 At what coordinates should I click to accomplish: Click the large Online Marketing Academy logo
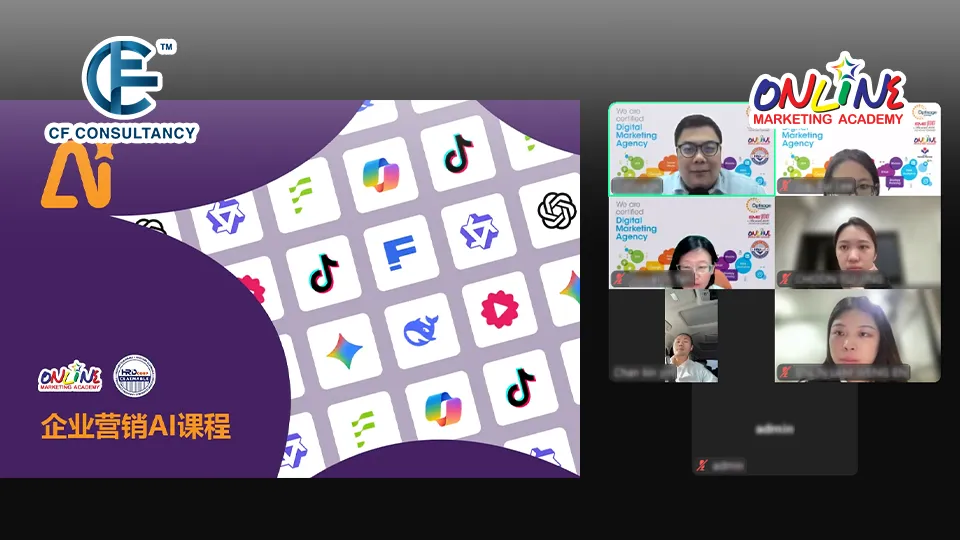coord(828,93)
